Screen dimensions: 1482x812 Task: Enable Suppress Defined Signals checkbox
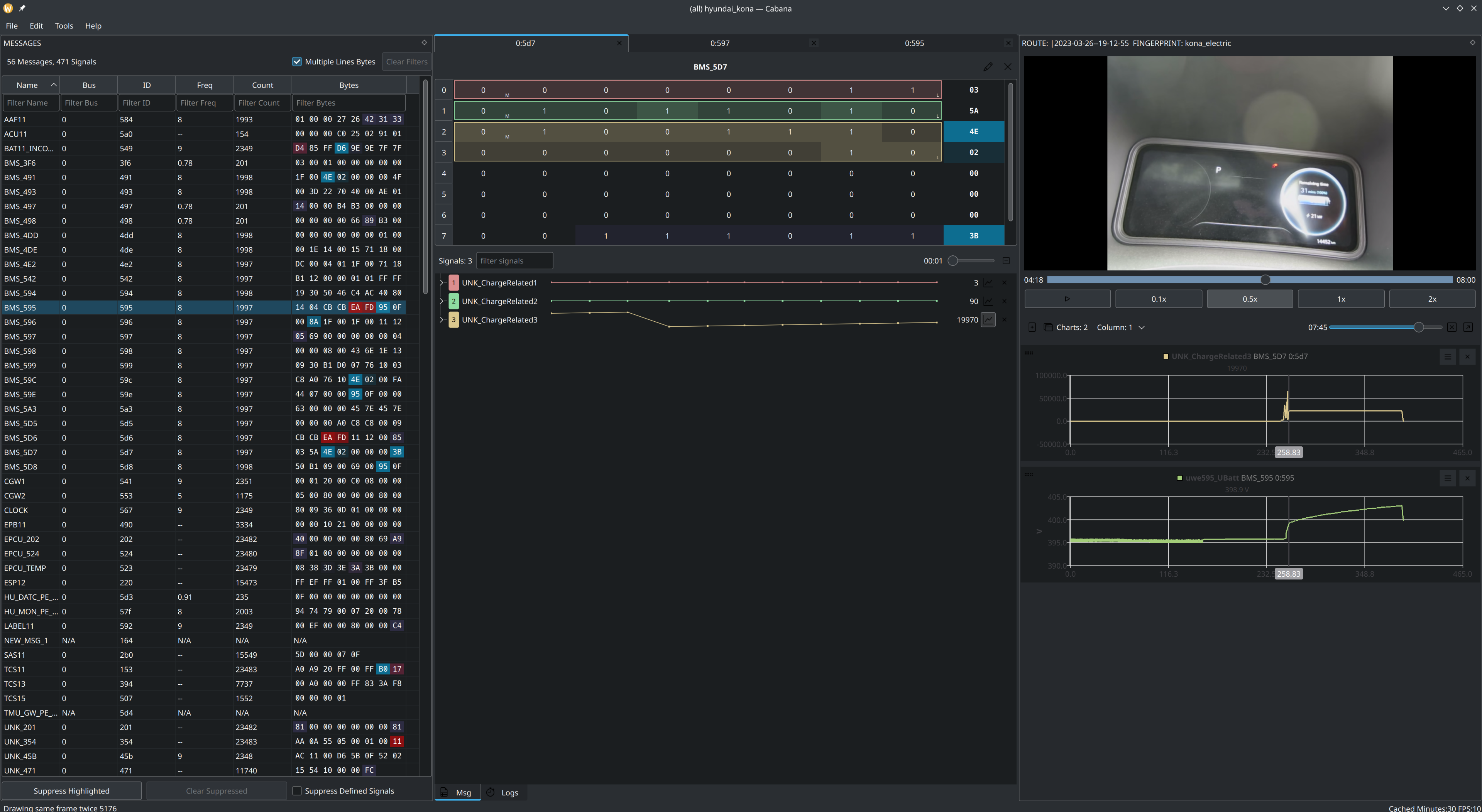pyautogui.click(x=297, y=791)
